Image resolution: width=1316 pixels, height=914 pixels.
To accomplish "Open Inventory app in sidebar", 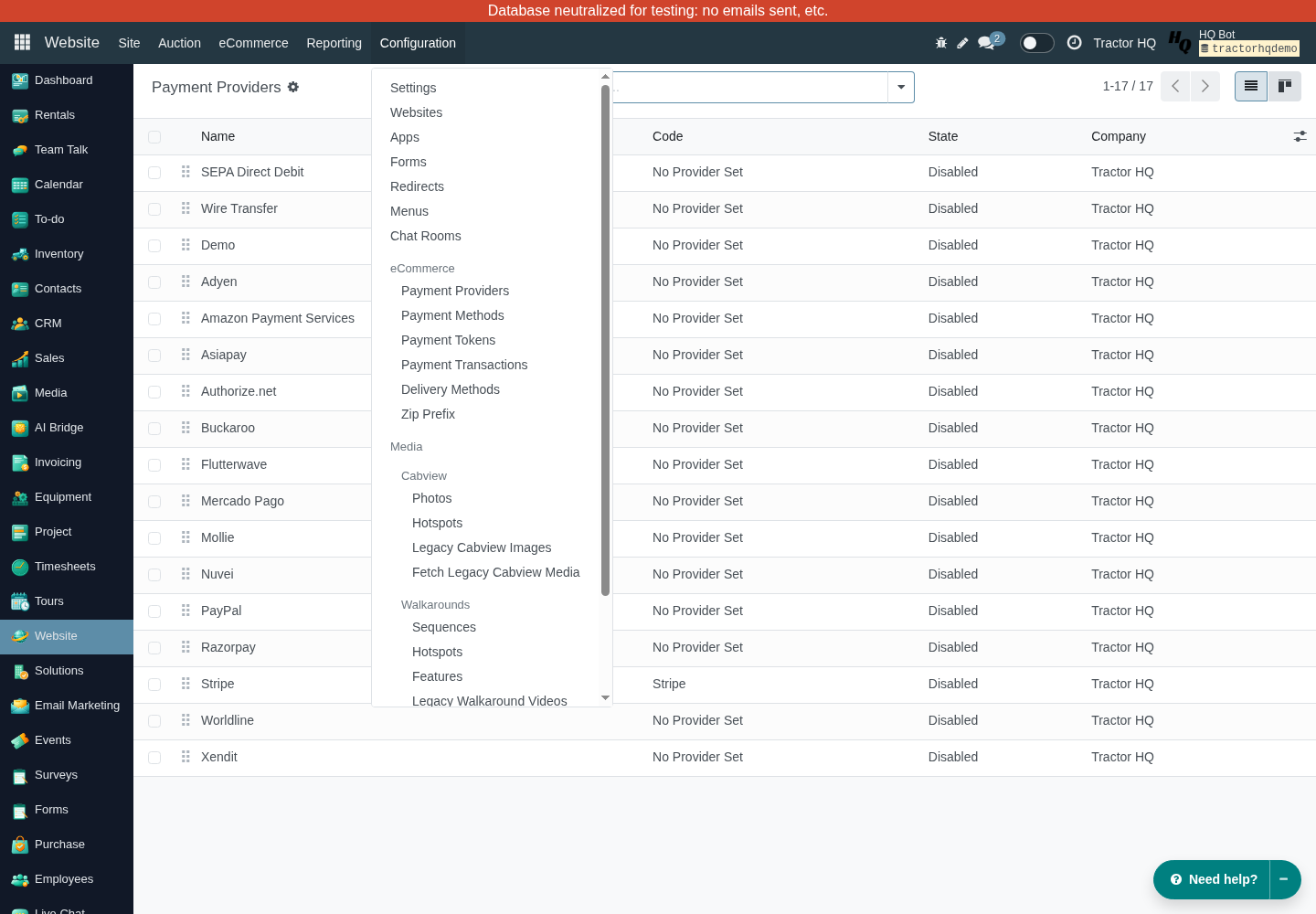I will pos(67,254).
